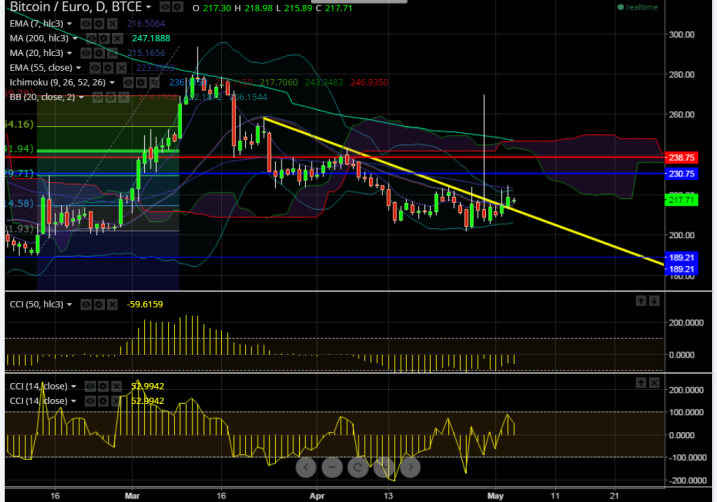The width and height of the screenshot is (717, 502).
Task: Hide the CCI (50, hlc3) indicator
Action: pyautogui.click(x=86, y=304)
